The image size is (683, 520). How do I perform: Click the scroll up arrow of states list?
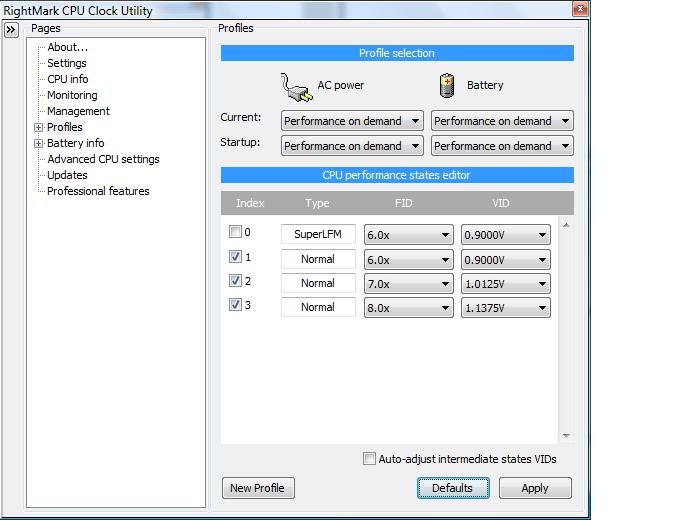[x=566, y=225]
